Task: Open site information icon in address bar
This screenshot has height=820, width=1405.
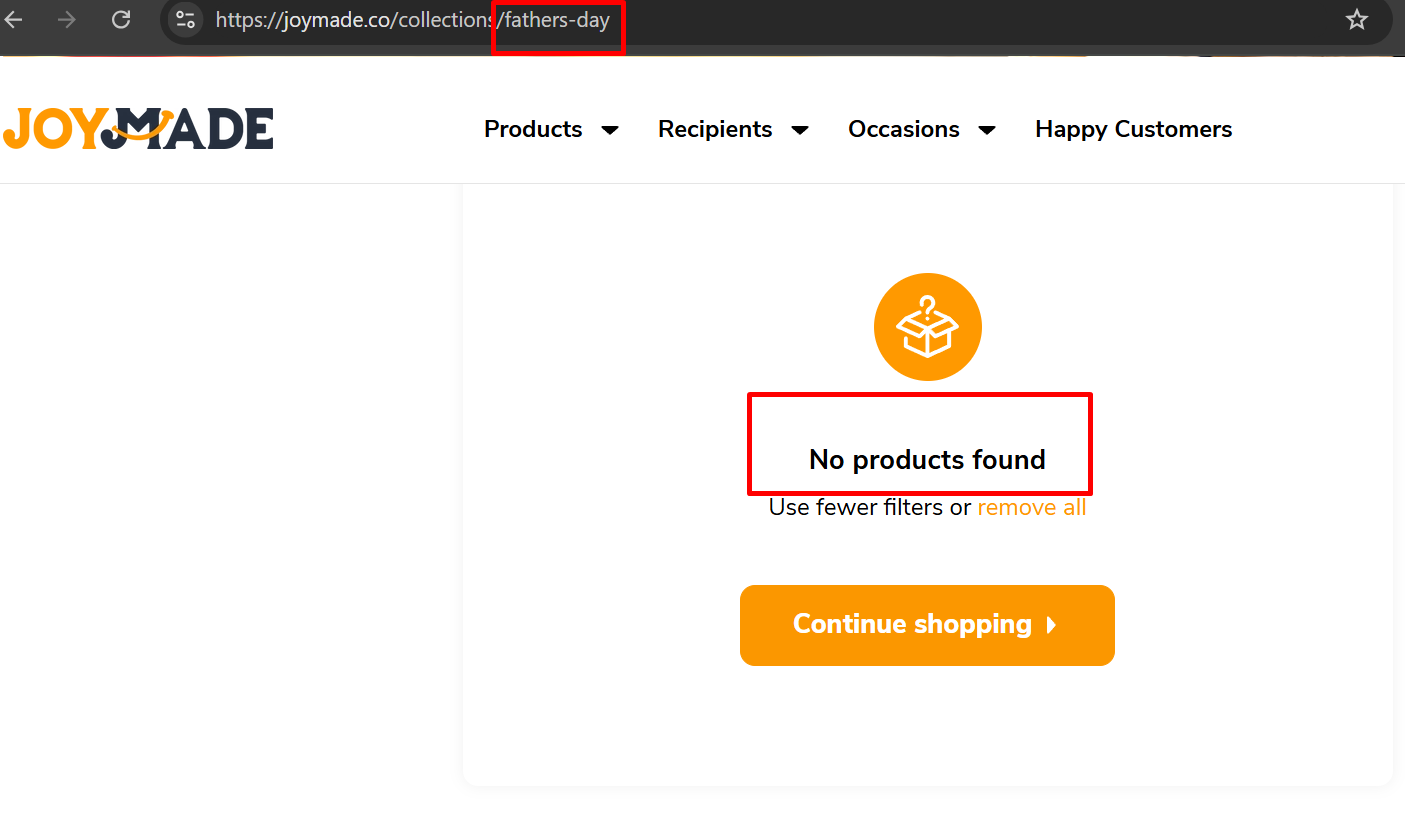Action: (x=185, y=19)
